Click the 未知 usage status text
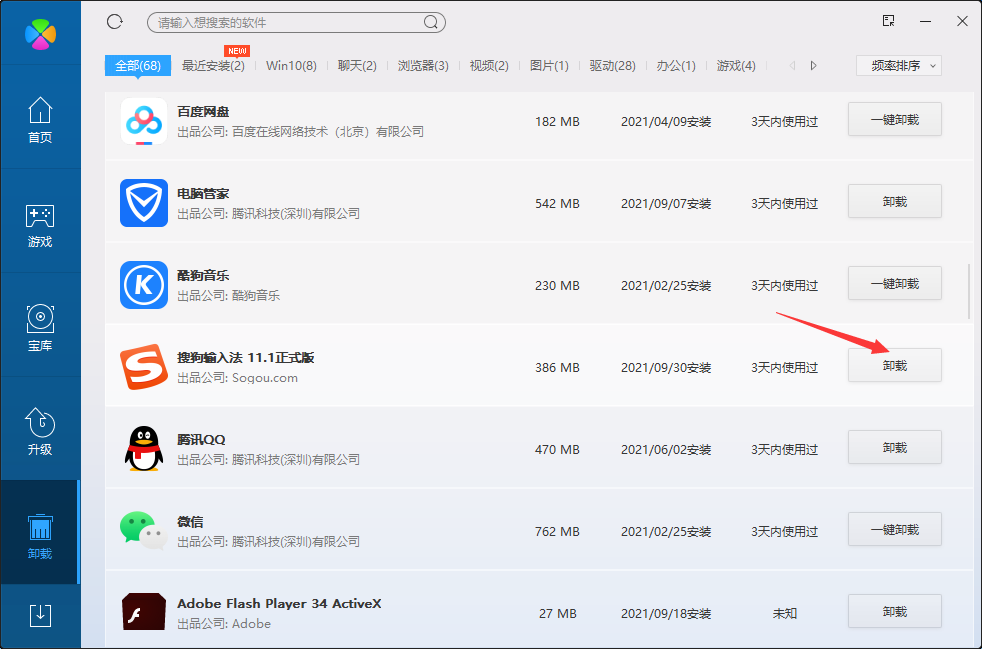982x649 pixels. (x=785, y=614)
